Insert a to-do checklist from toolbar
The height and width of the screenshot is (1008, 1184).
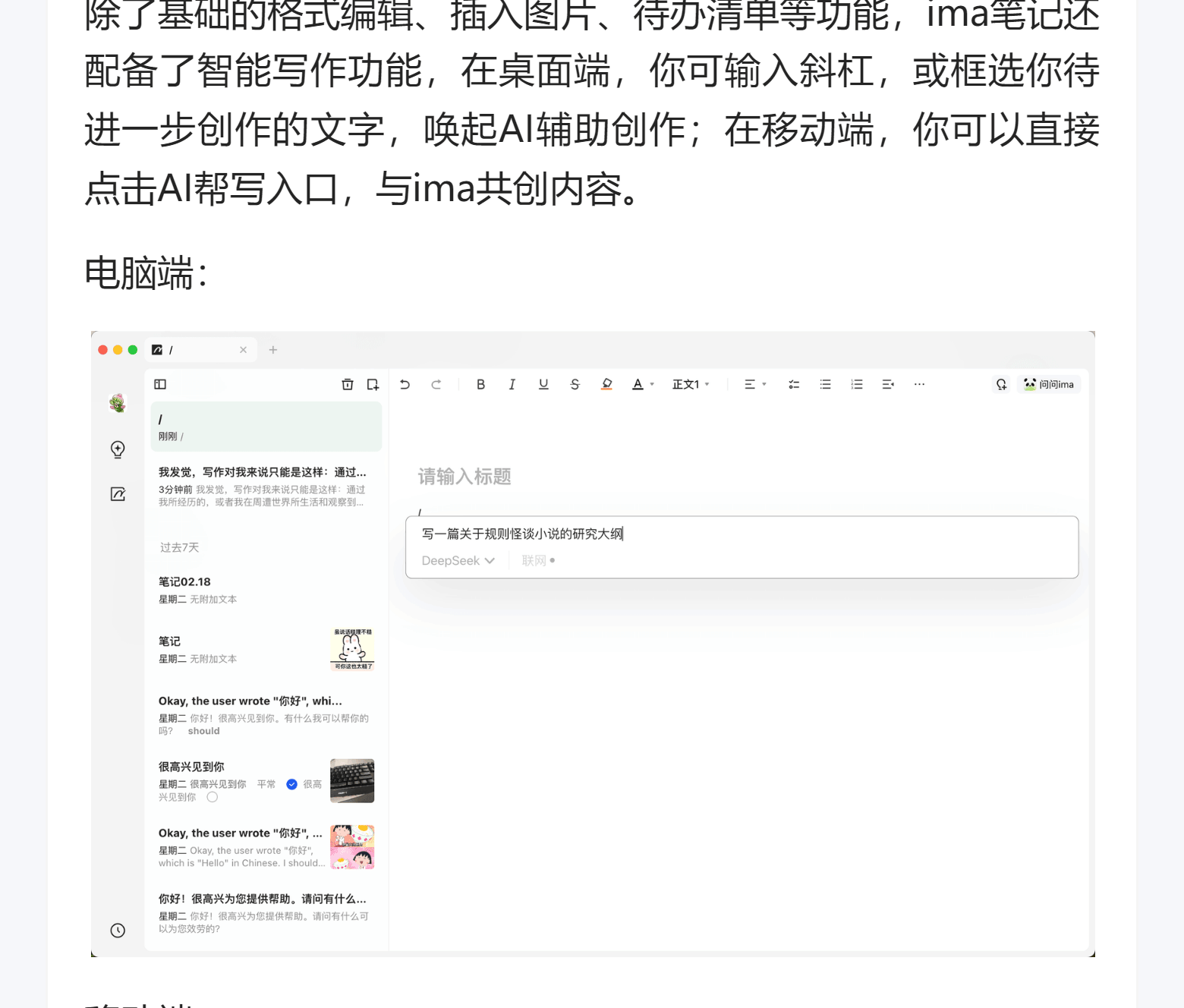(794, 385)
